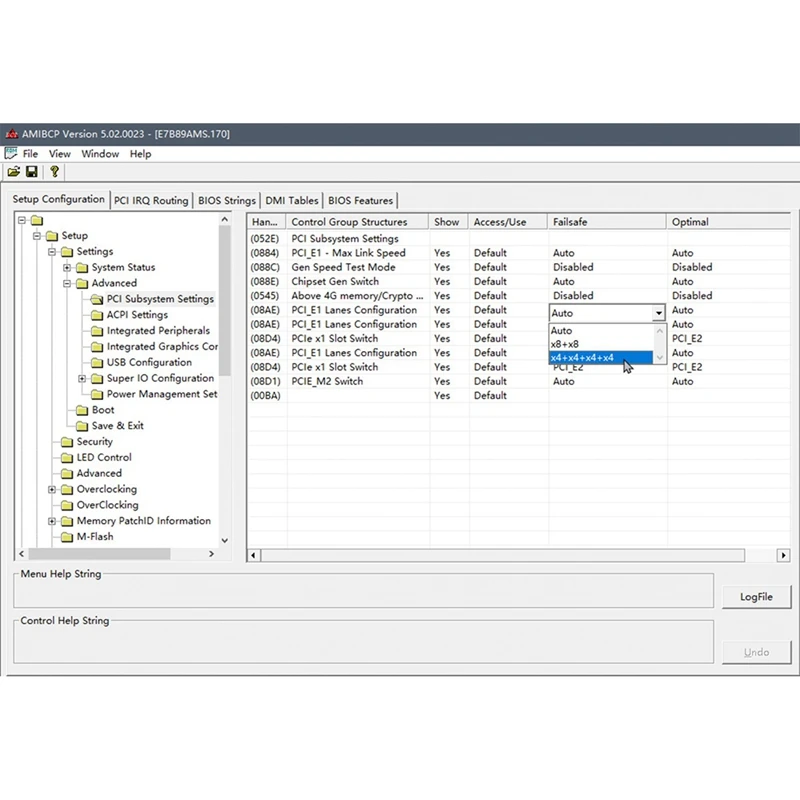800x800 pixels.
Task: Select PCI Subsystem Settings tree item
Action: (160, 299)
